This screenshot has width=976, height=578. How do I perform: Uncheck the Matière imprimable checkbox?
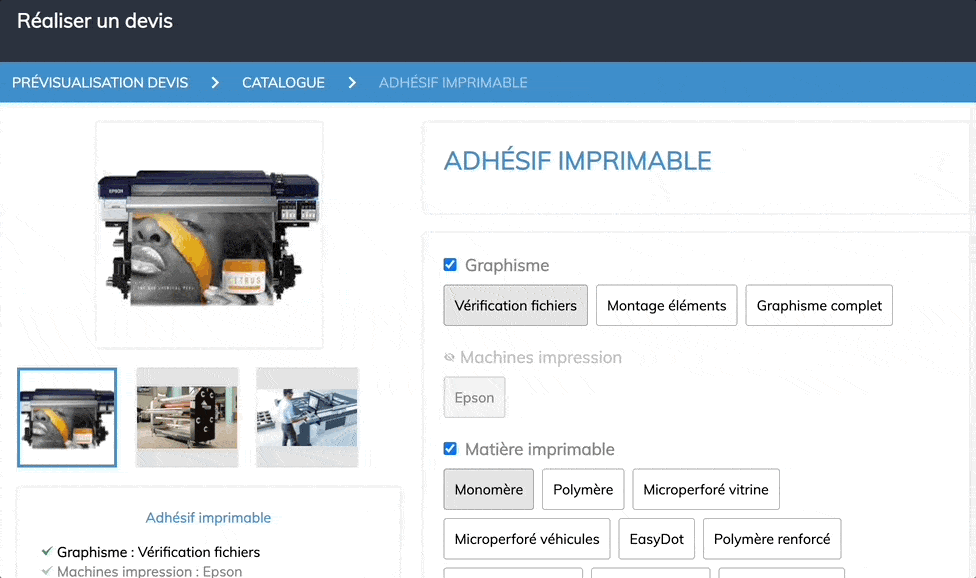pos(450,449)
